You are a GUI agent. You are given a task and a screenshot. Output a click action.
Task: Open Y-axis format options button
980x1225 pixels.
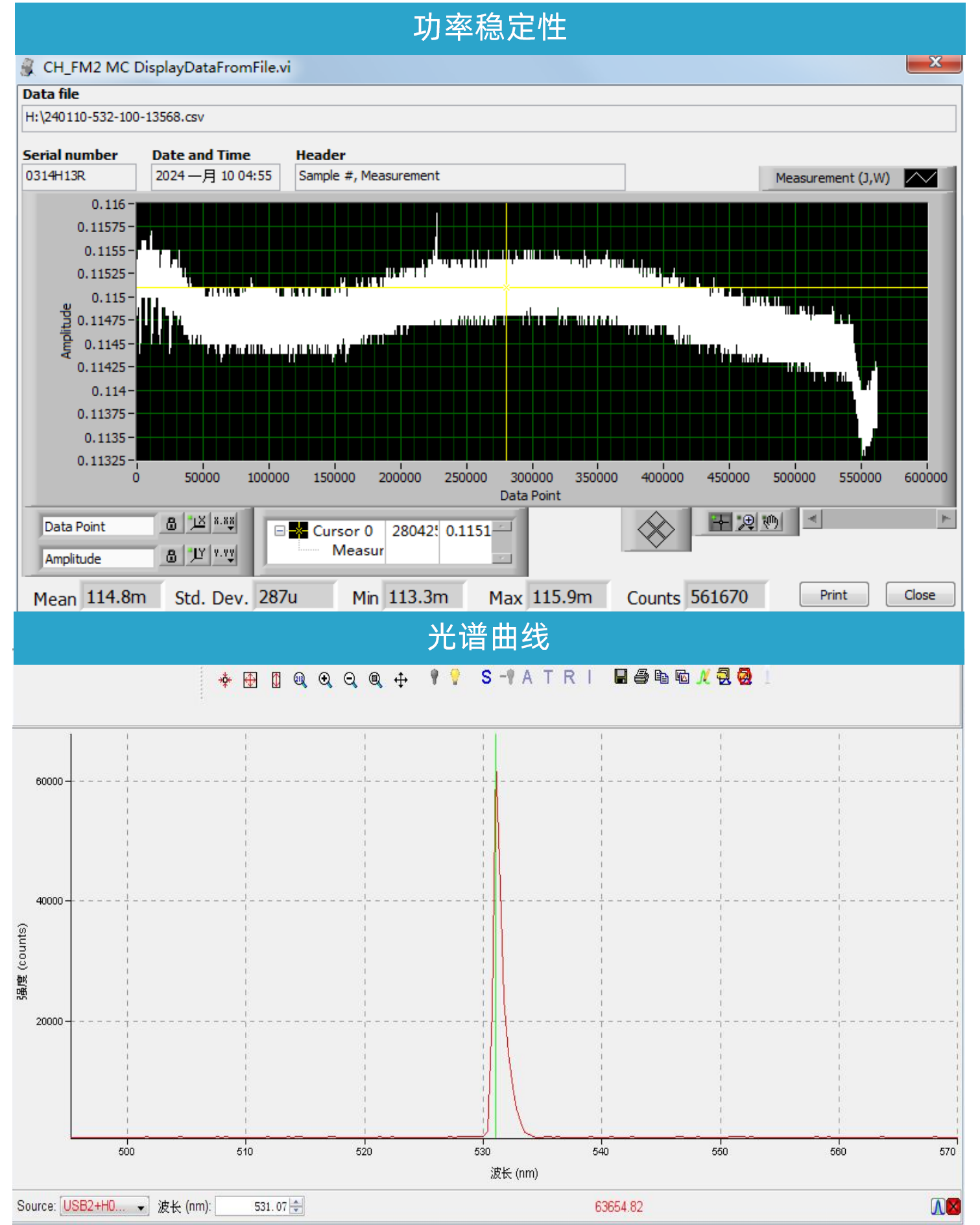tap(224, 555)
